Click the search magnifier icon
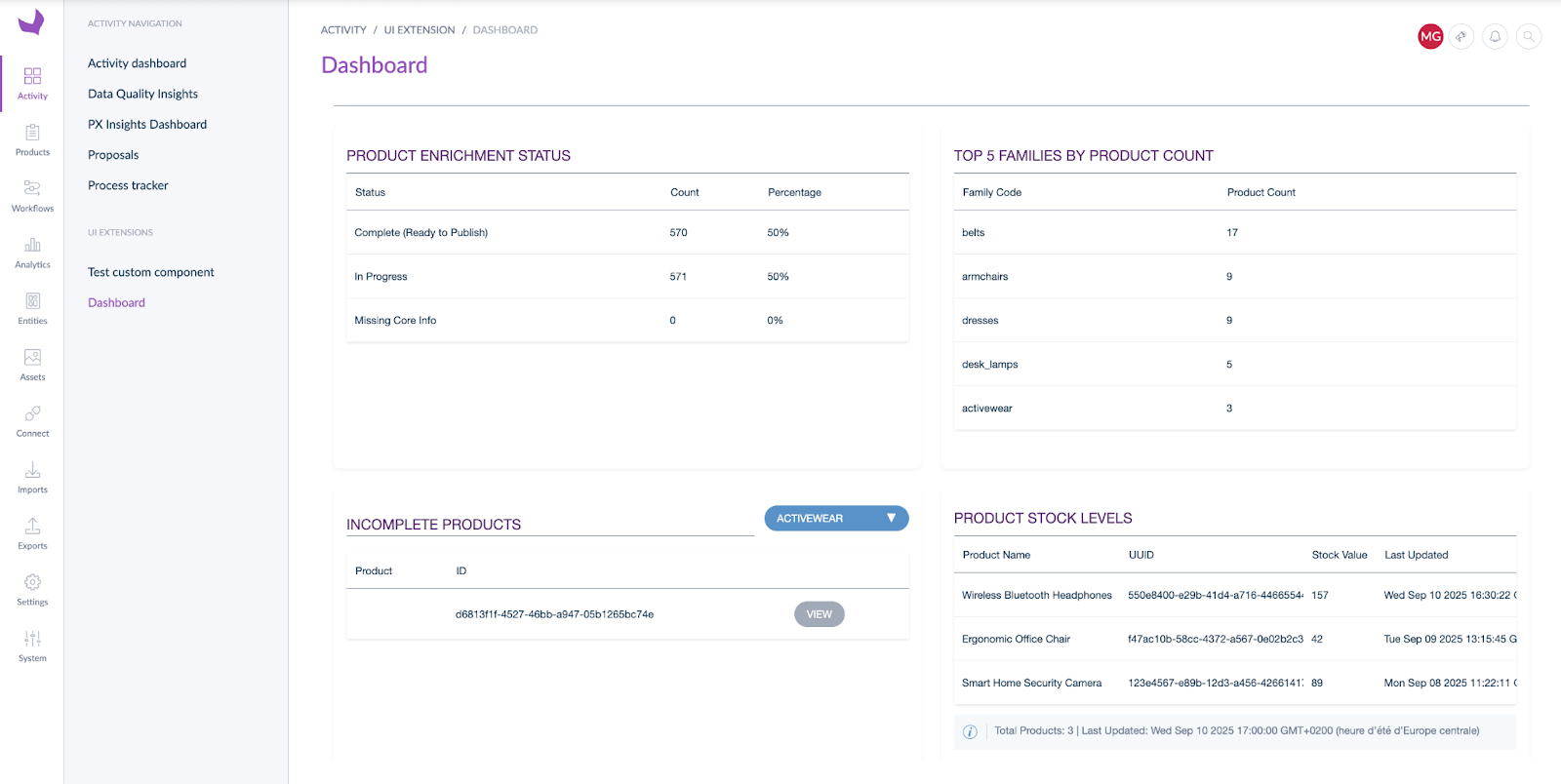This screenshot has height=784, width=1561. click(1529, 37)
